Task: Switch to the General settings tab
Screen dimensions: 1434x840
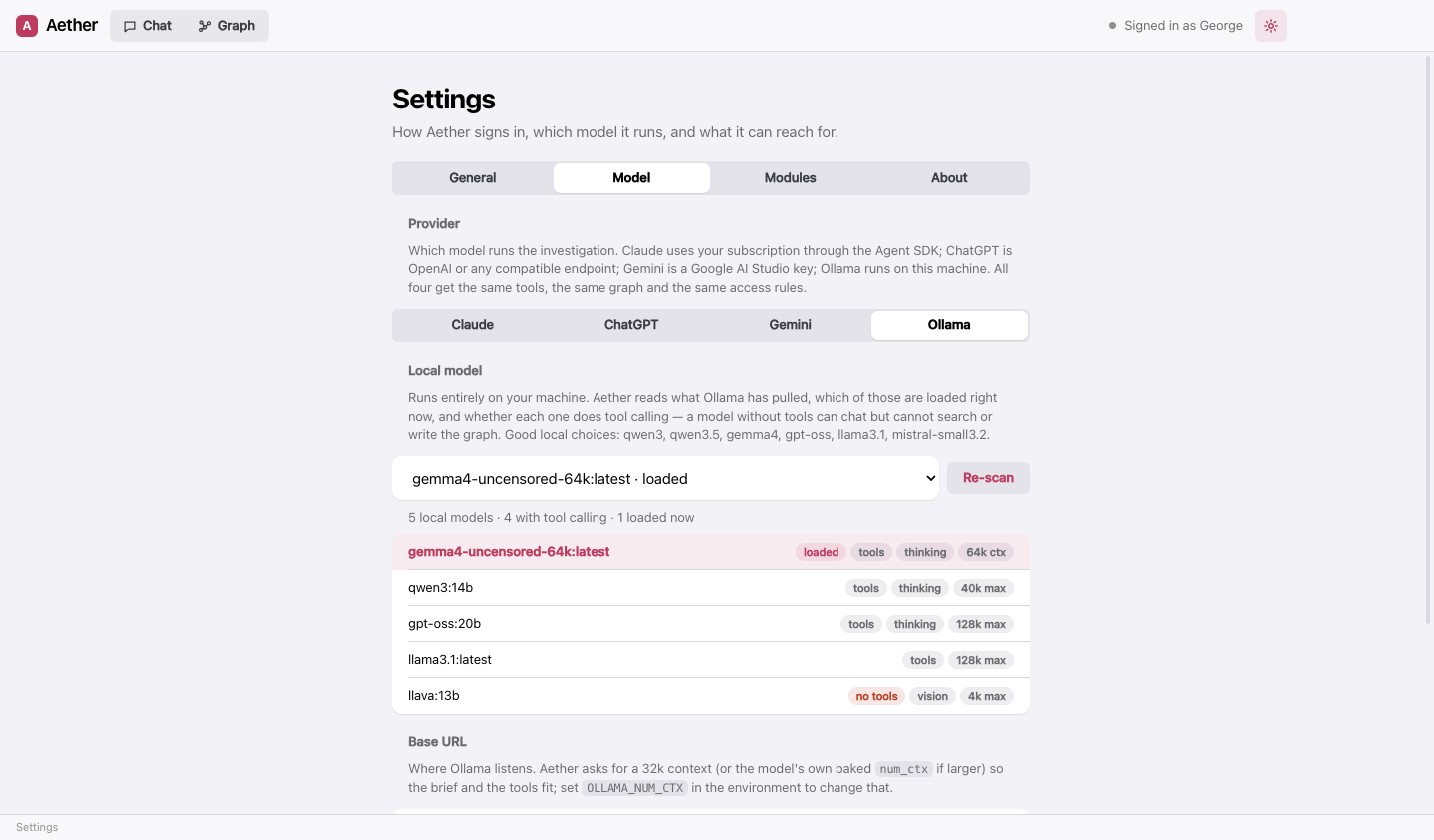Action: tap(473, 178)
